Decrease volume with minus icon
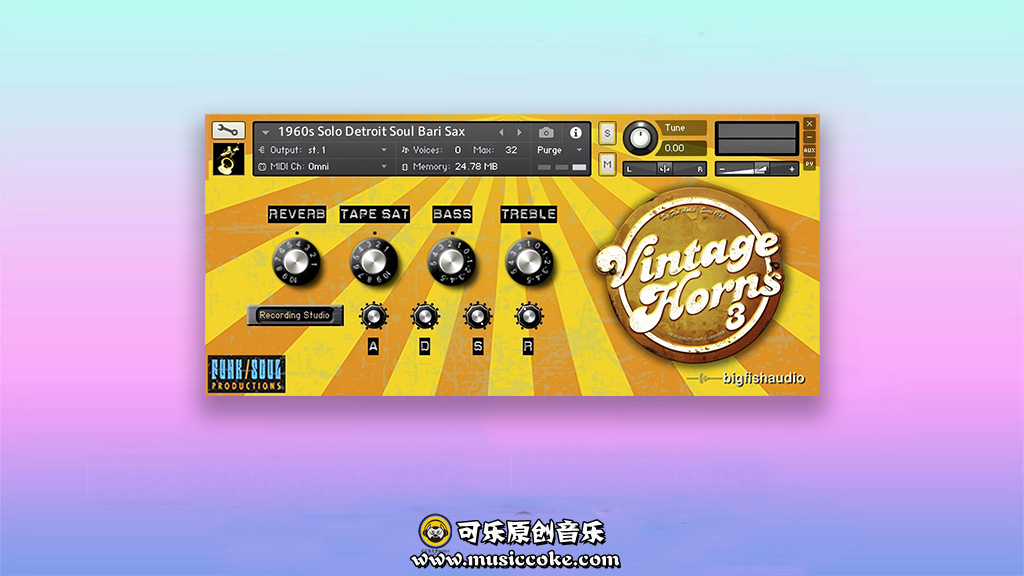Image resolution: width=1024 pixels, height=576 pixels. (722, 169)
